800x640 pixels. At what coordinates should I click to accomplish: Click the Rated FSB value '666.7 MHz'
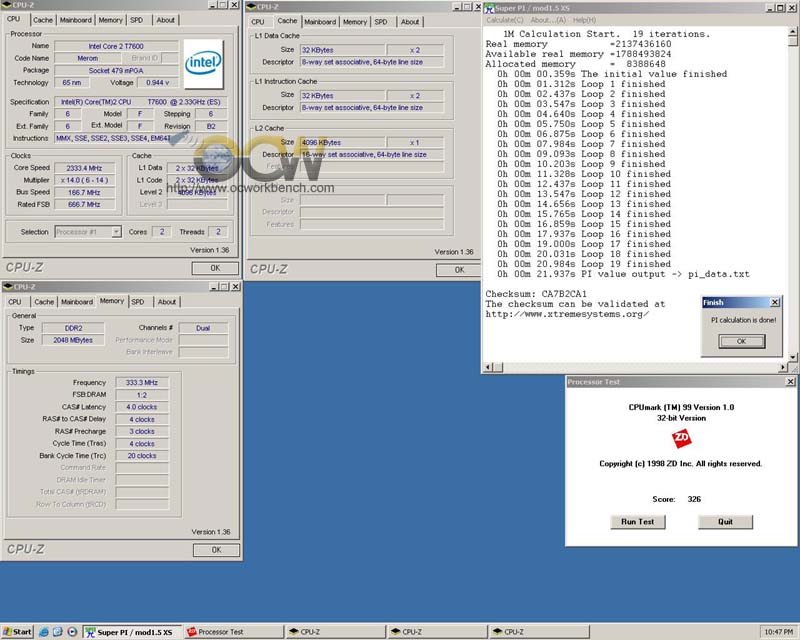(84, 204)
